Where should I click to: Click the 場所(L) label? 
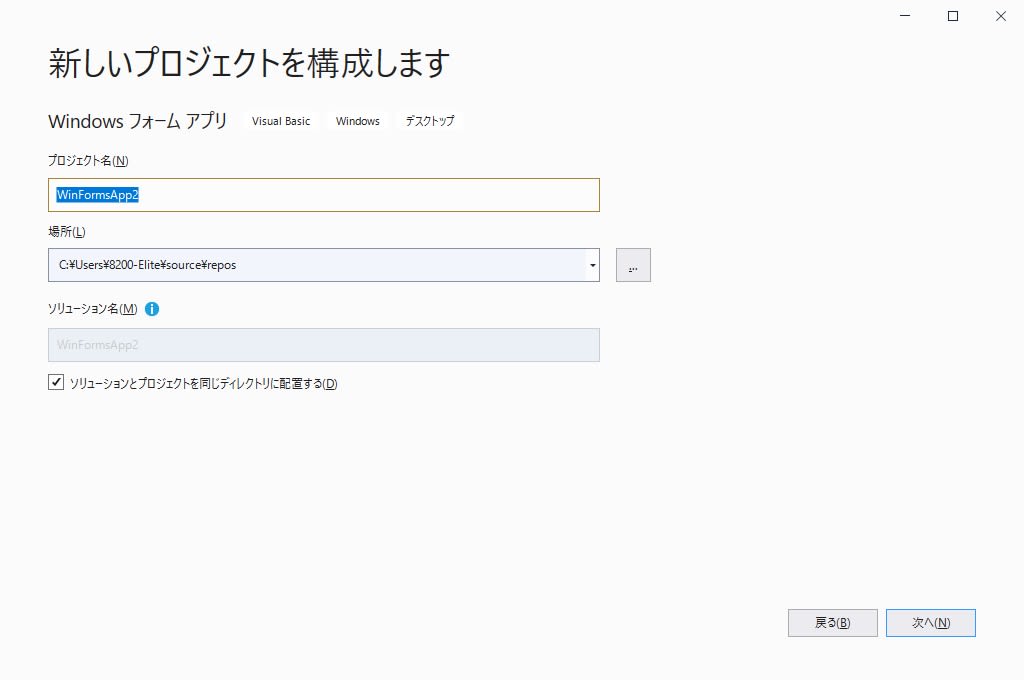[x=67, y=231]
